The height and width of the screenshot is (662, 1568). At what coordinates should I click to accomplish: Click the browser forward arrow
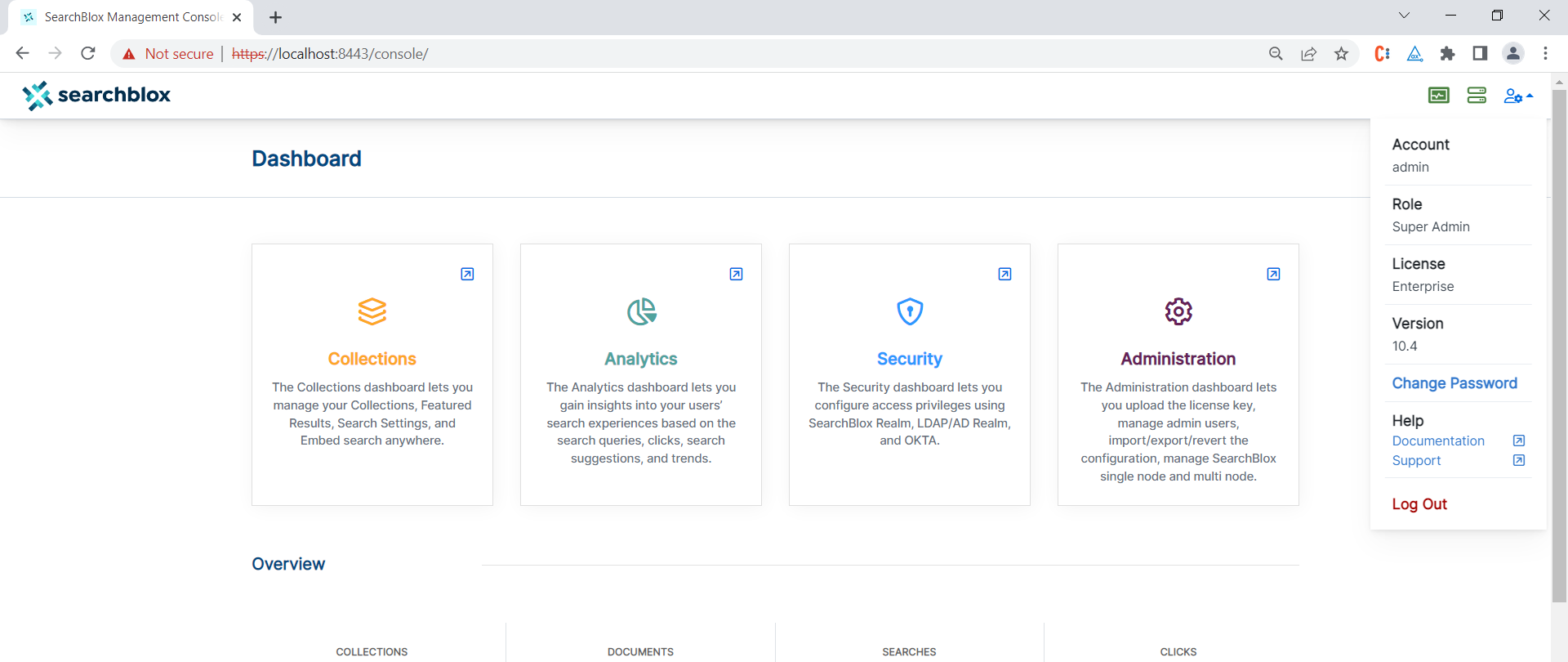55,53
